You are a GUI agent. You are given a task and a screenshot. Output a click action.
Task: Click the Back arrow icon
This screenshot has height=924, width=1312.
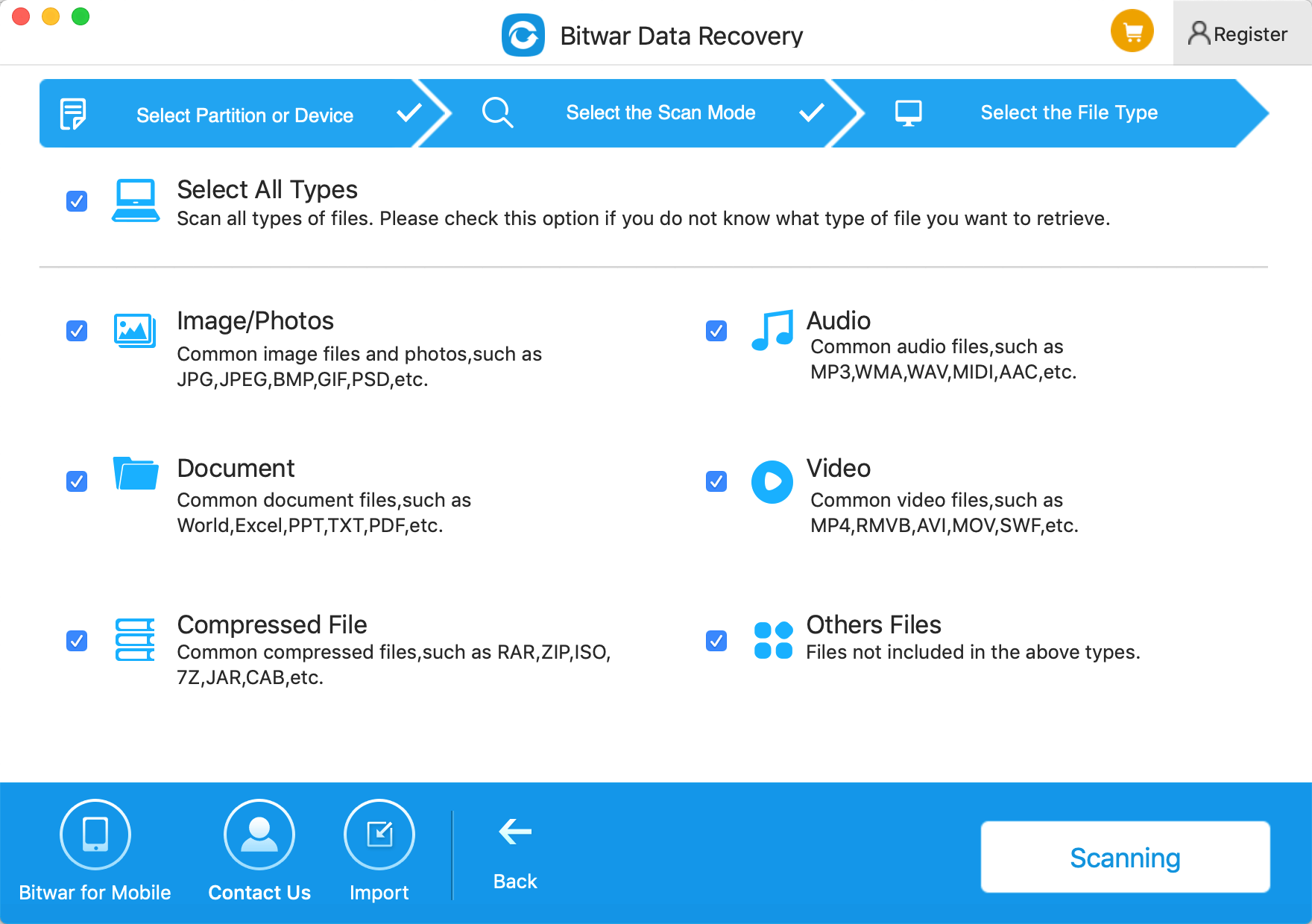tap(515, 832)
